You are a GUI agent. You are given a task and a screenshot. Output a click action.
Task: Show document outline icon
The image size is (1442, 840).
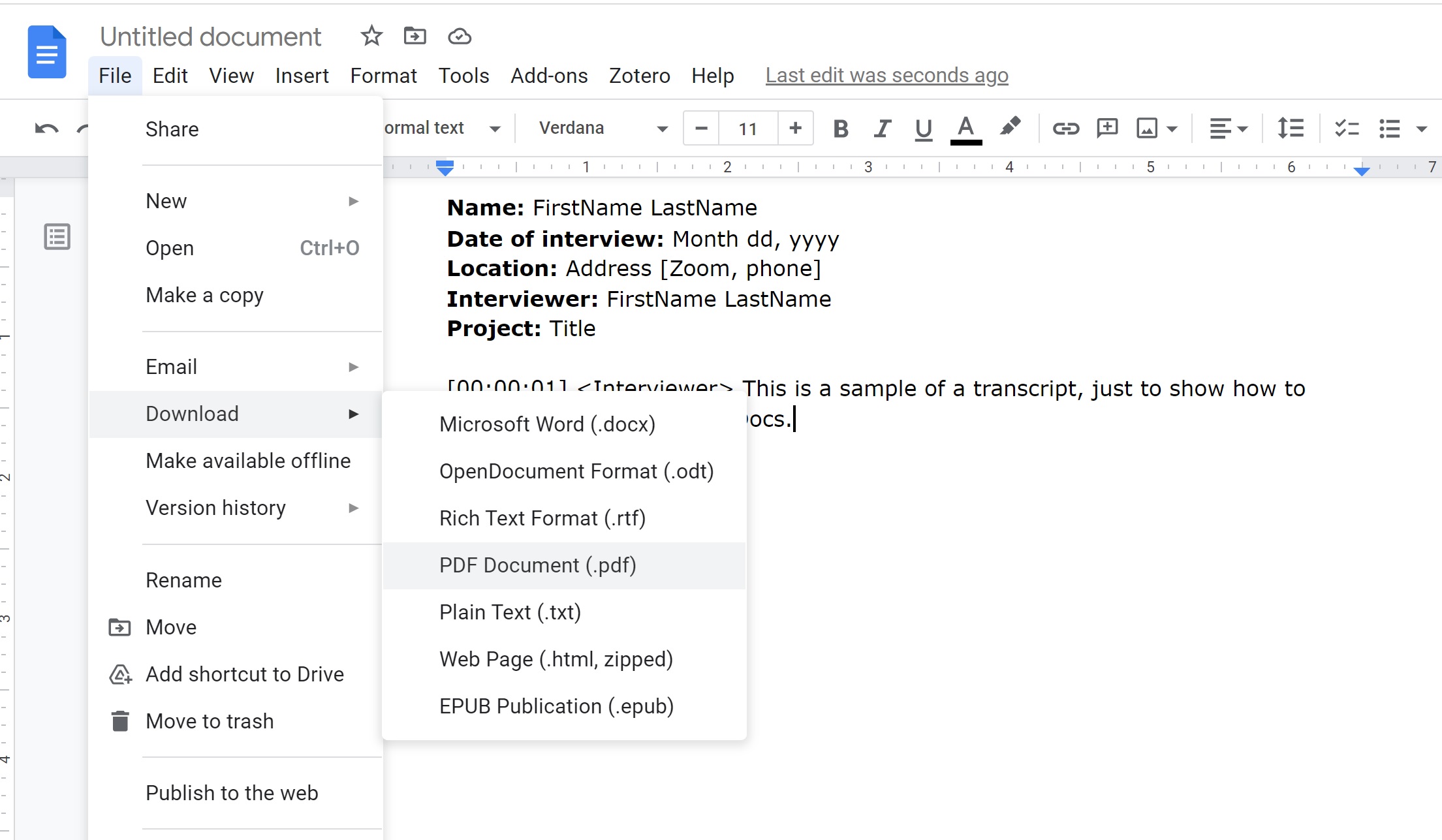tap(57, 236)
